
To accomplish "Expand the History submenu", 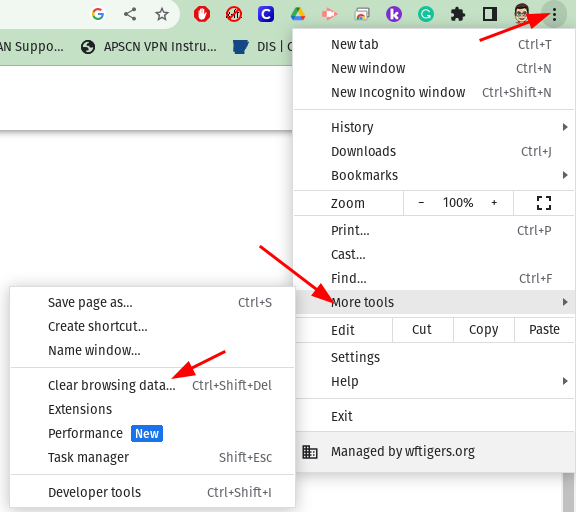I will (x=434, y=127).
